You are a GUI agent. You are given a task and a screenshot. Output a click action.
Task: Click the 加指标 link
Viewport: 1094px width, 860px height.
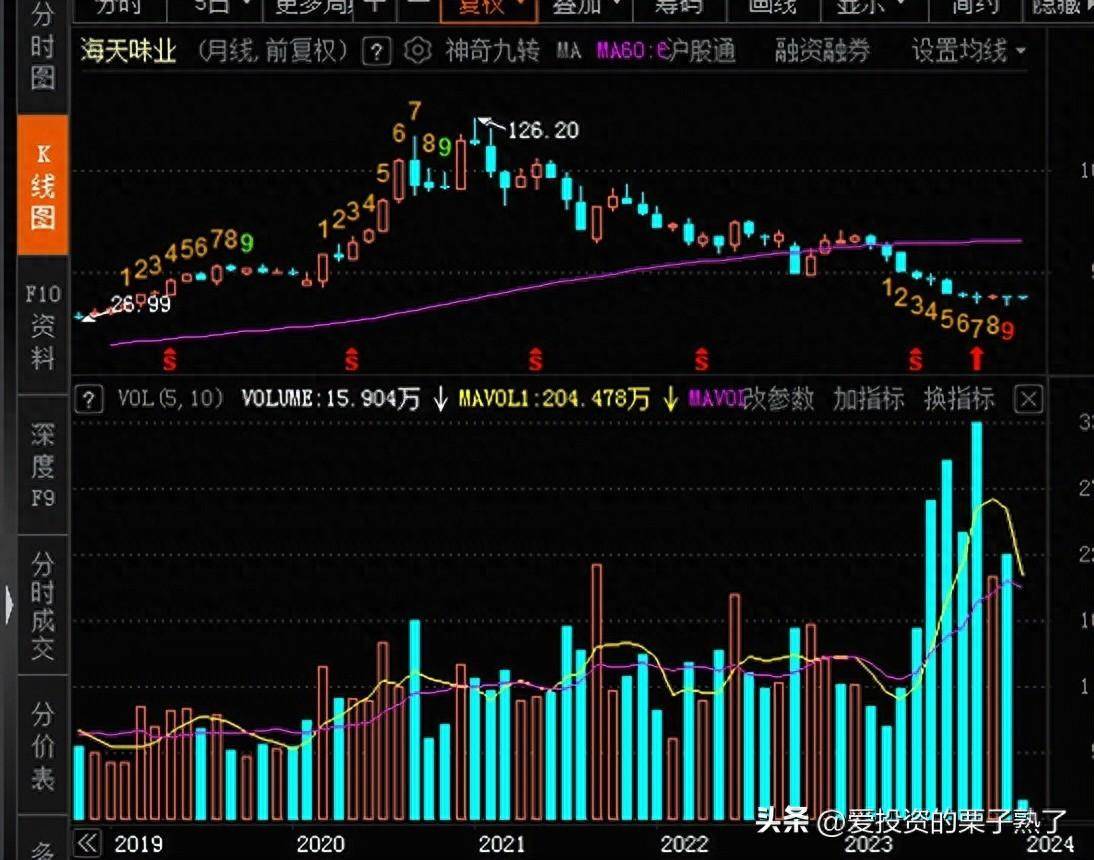[x=869, y=399]
